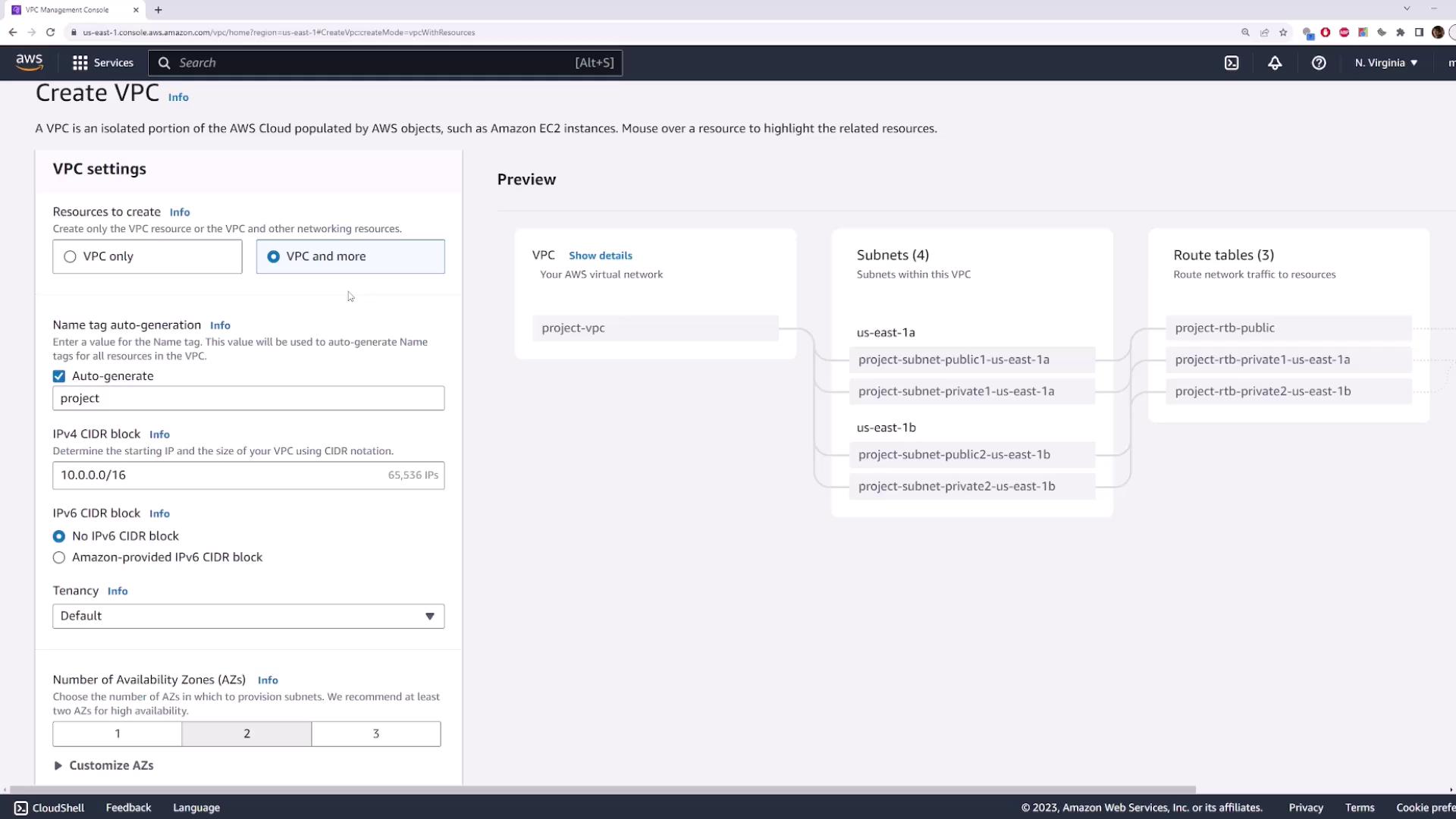The height and width of the screenshot is (819, 1456).
Task: Open the AWS CloudShell icon in the header
Action: pos(1232,63)
